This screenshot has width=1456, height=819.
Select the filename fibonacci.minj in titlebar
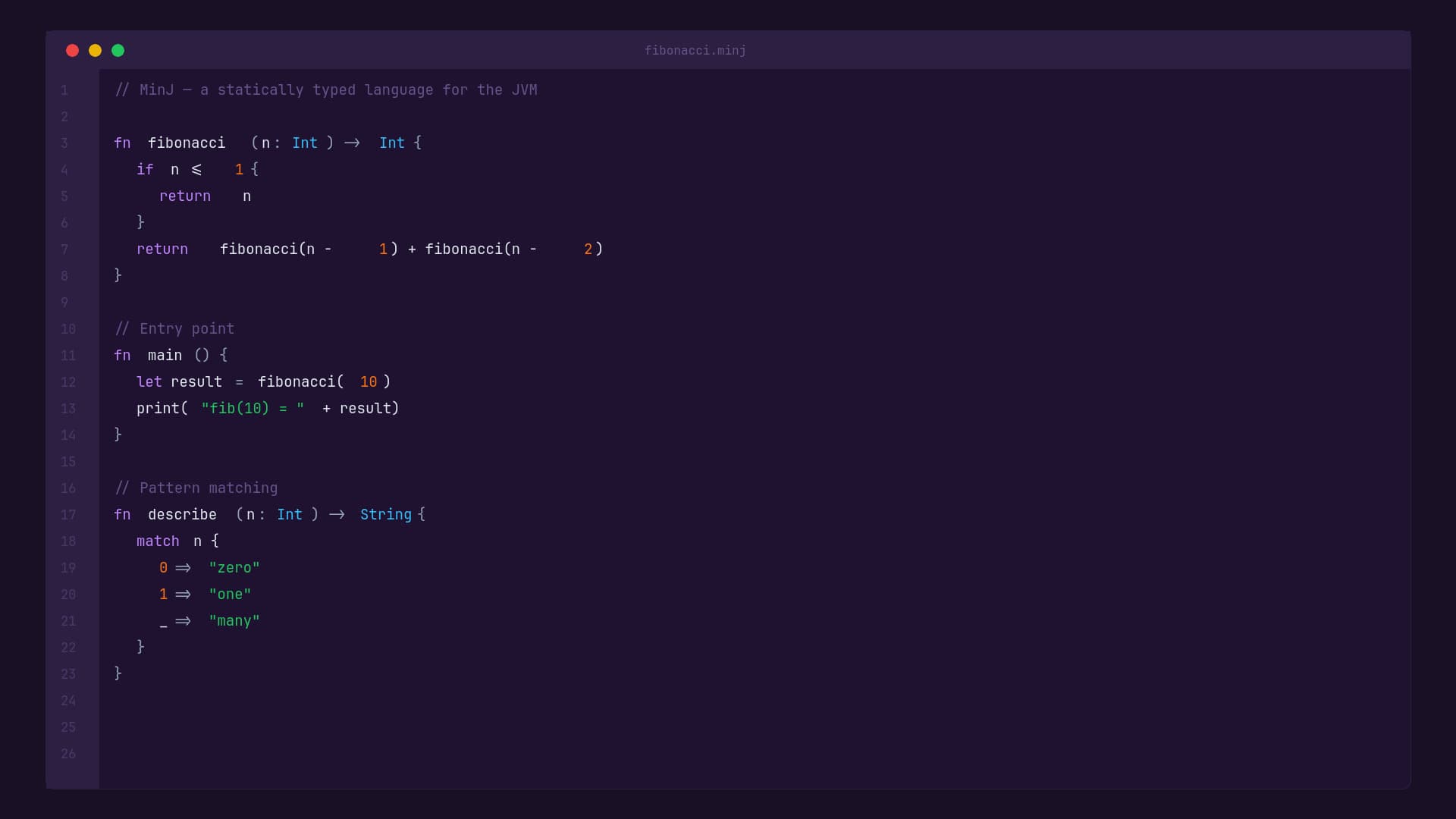tap(695, 50)
